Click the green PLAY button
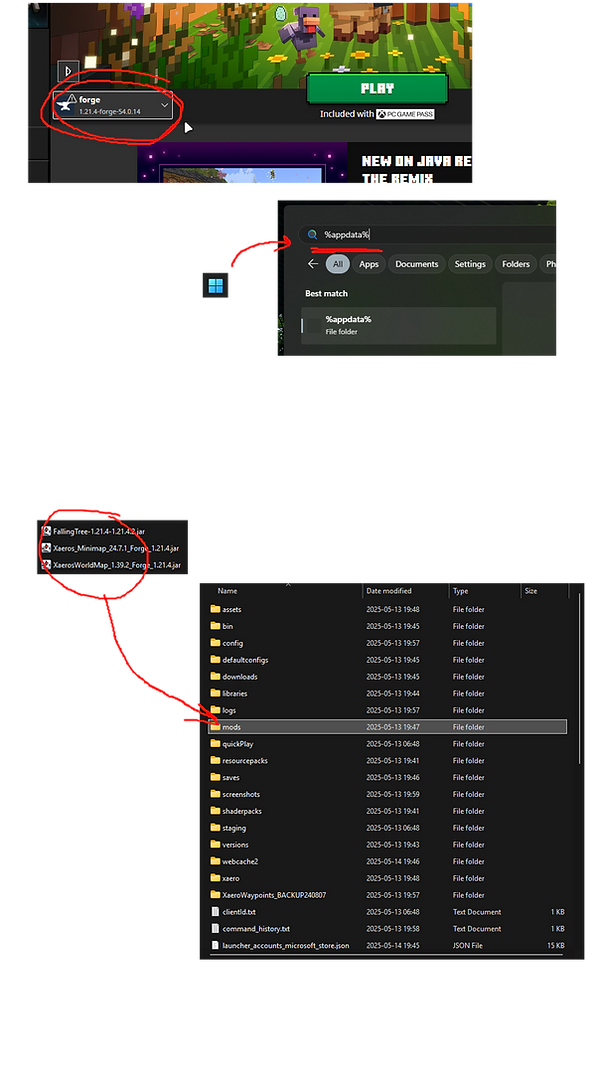The width and height of the screenshot is (600, 1080). (377, 89)
